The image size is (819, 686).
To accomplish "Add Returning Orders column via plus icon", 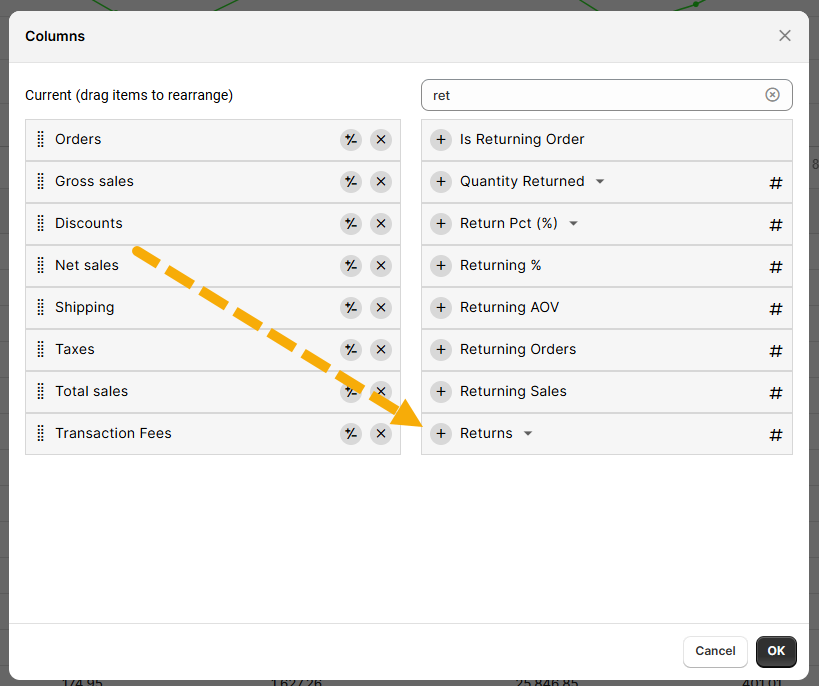I will (441, 350).
